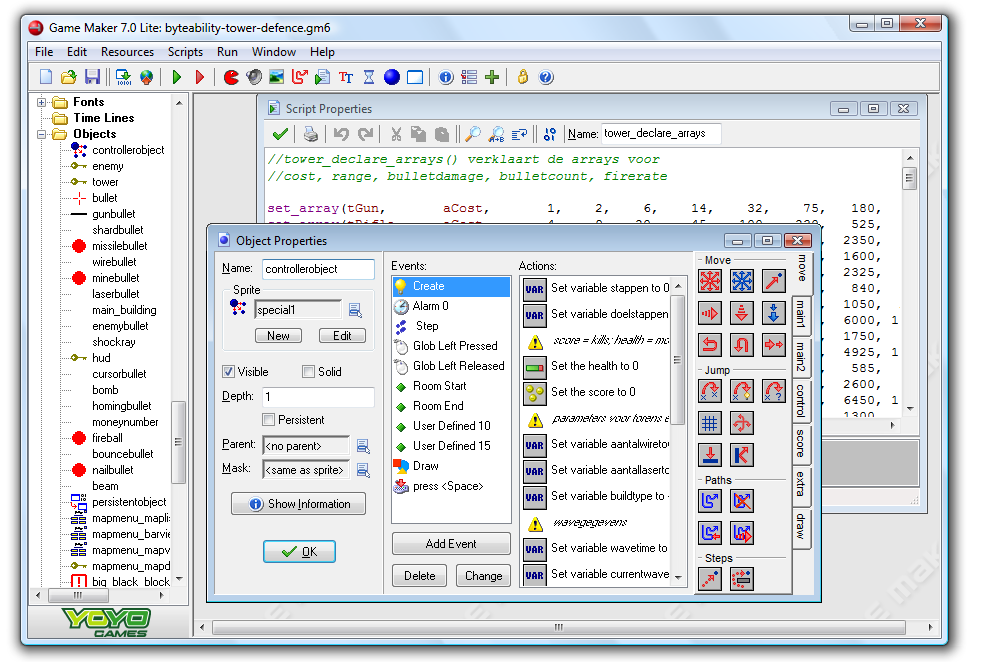
Task: Click the sprite New button
Action: pyautogui.click(x=278, y=336)
